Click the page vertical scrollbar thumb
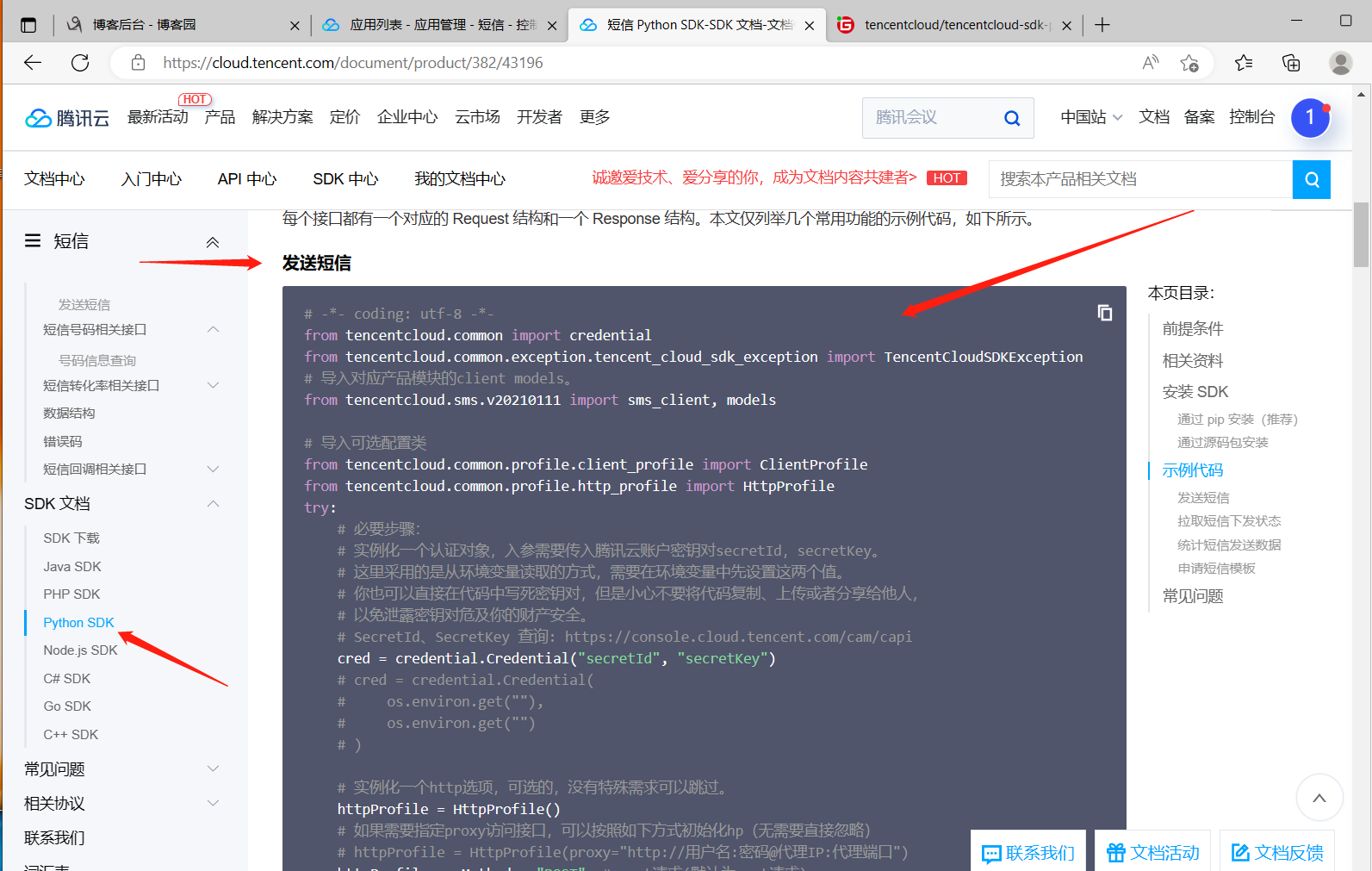Viewport: 1372px width, 871px height. [x=1361, y=235]
